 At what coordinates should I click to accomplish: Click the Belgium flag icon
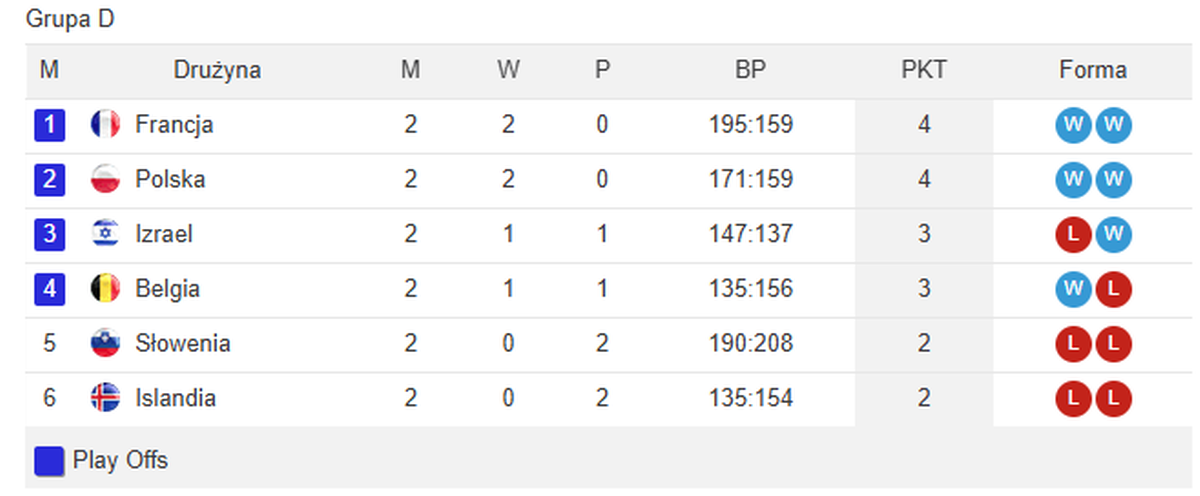tap(105, 289)
